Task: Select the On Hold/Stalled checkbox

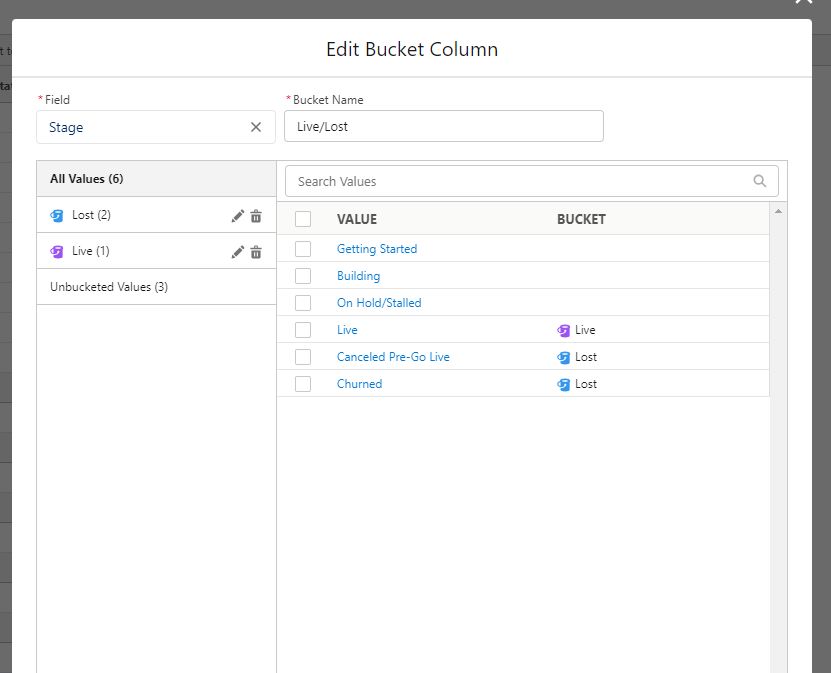Action: click(x=303, y=303)
